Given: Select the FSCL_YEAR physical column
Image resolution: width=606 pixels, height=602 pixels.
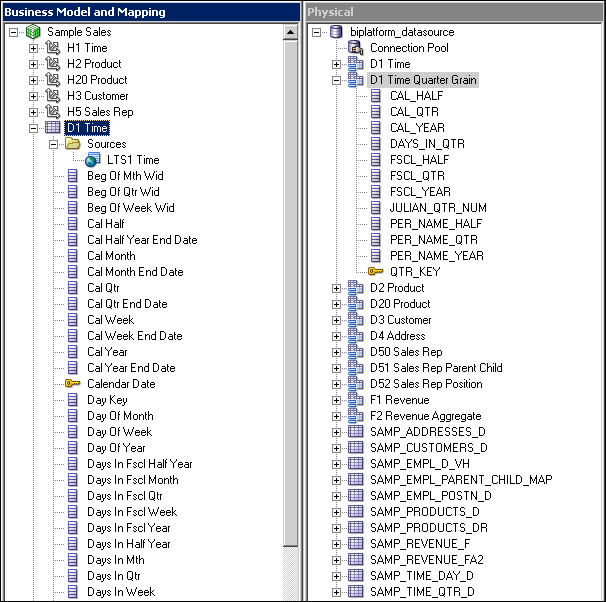Looking at the screenshot, I should (420, 192).
